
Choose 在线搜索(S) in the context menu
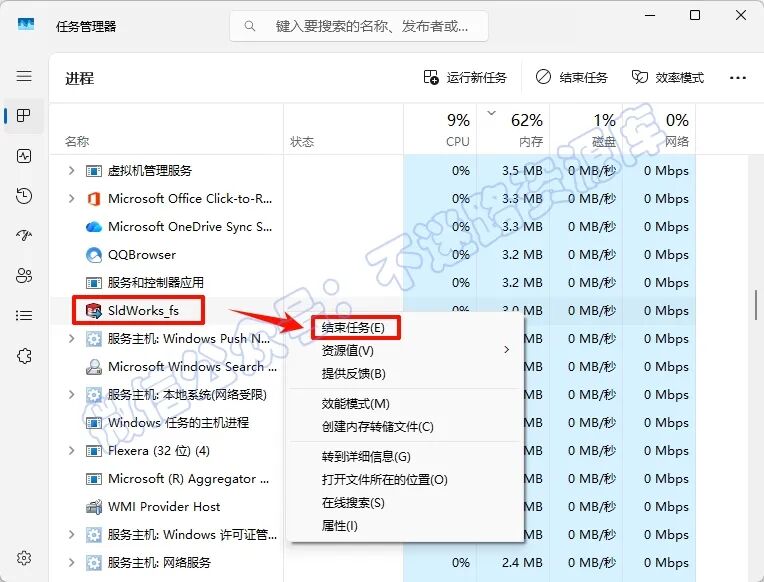click(406, 503)
